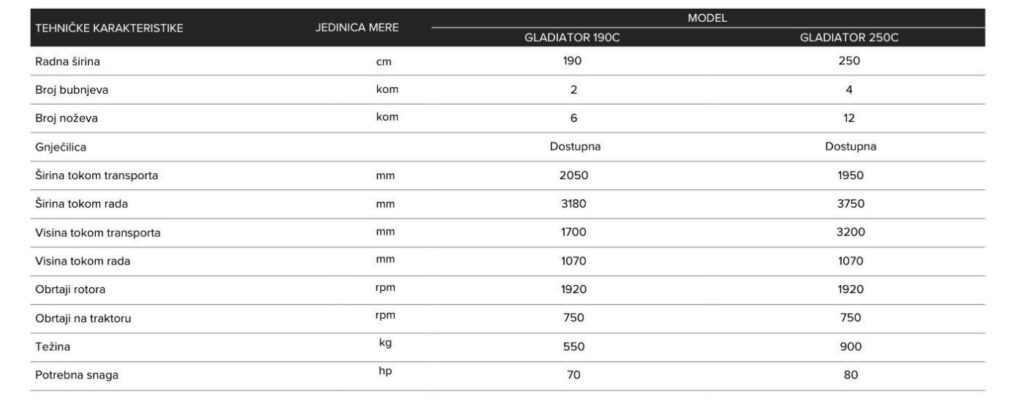Select the Broj noževa row label
The image size is (1024, 402).
click(69, 118)
